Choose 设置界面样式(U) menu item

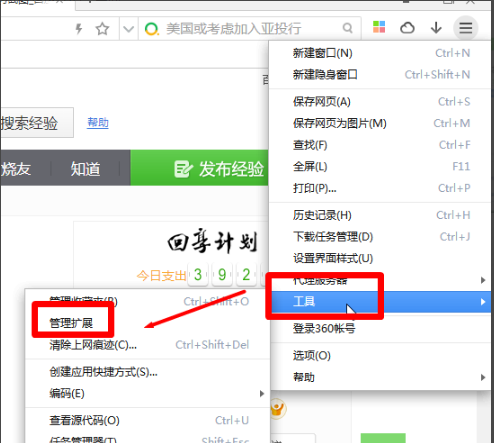(x=380, y=258)
